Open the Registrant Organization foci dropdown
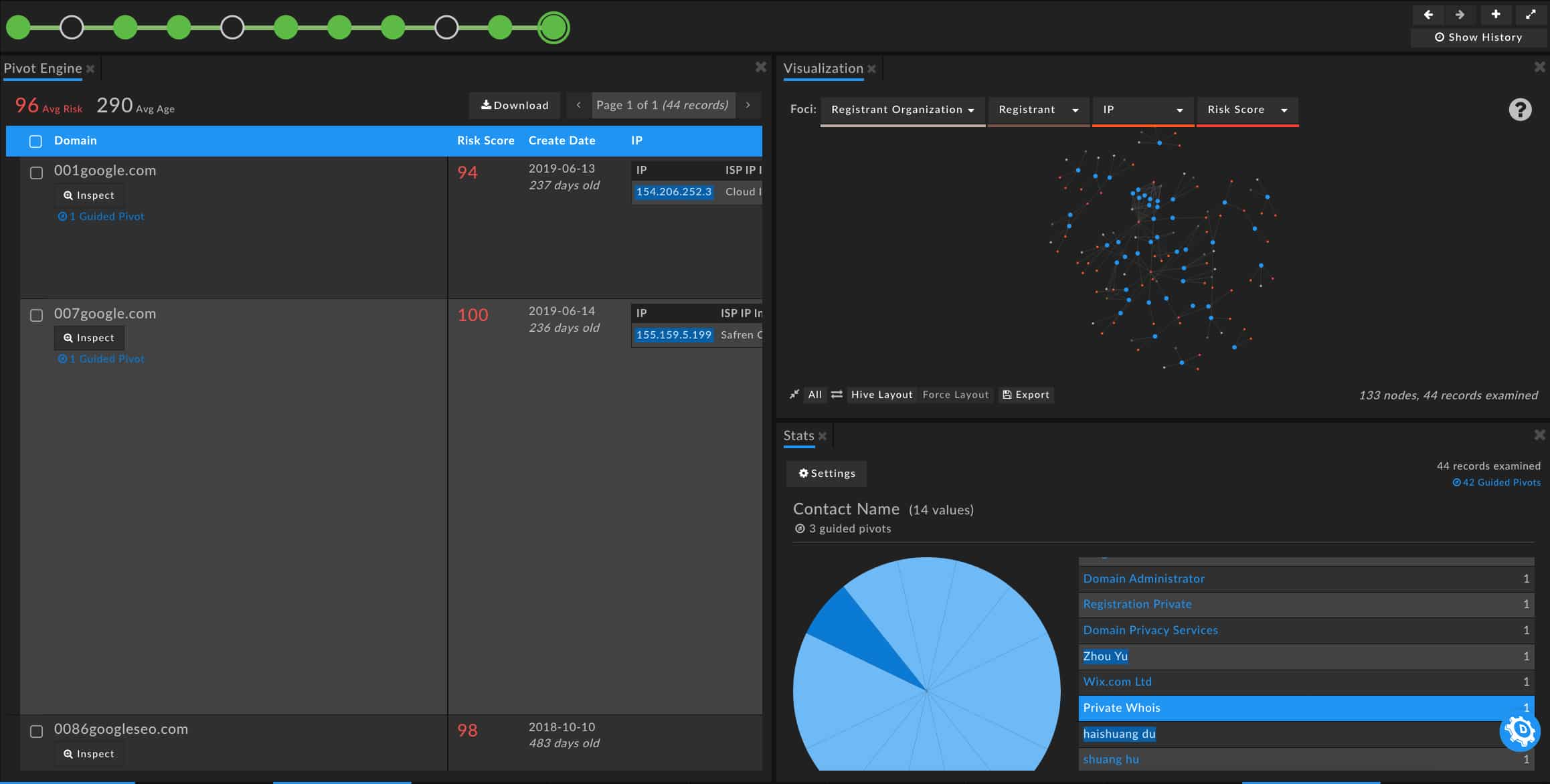This screenshot has height=784, width=1550. (902, 110)
